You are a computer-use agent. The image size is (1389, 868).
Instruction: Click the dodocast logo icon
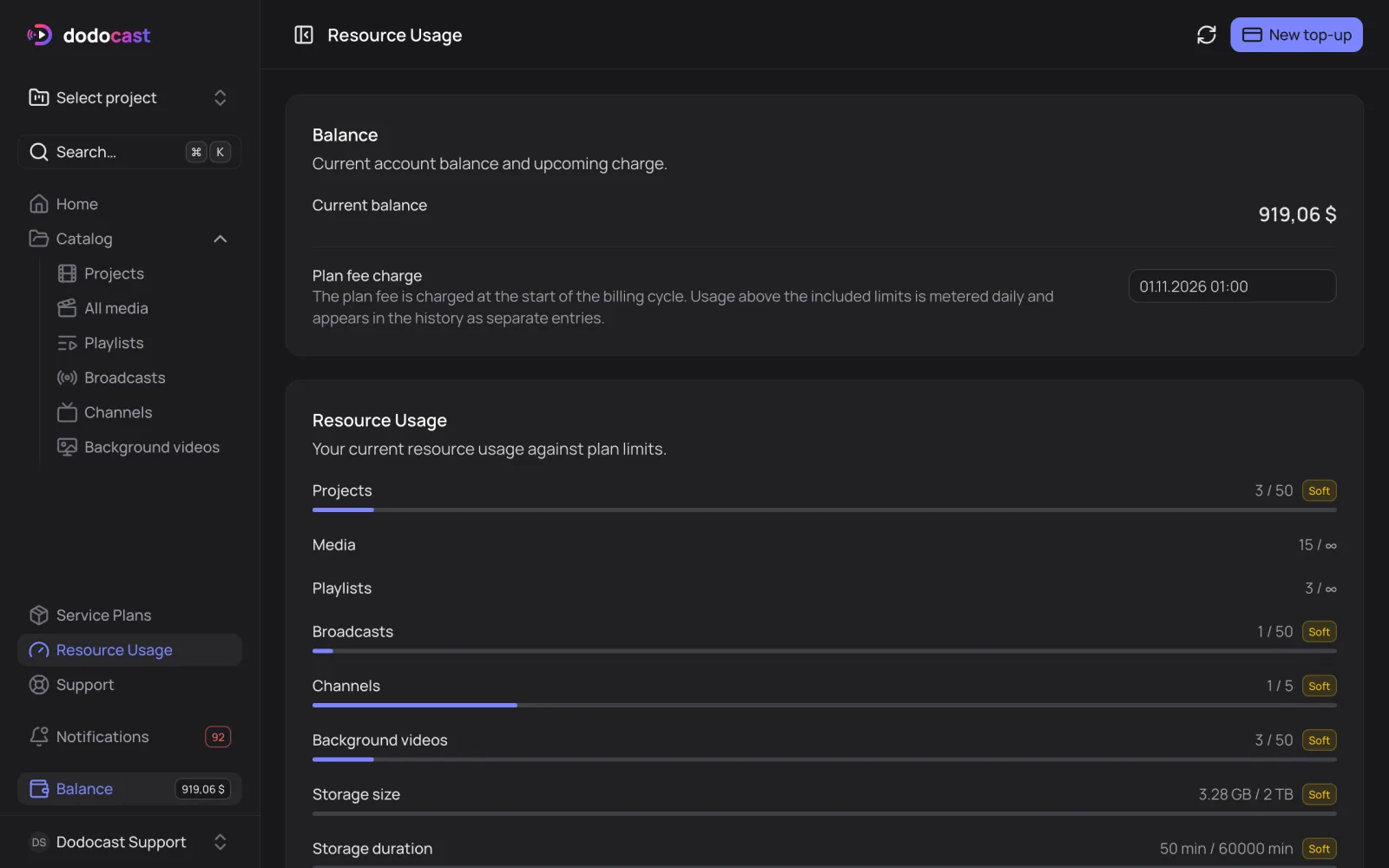click(39, 35)
